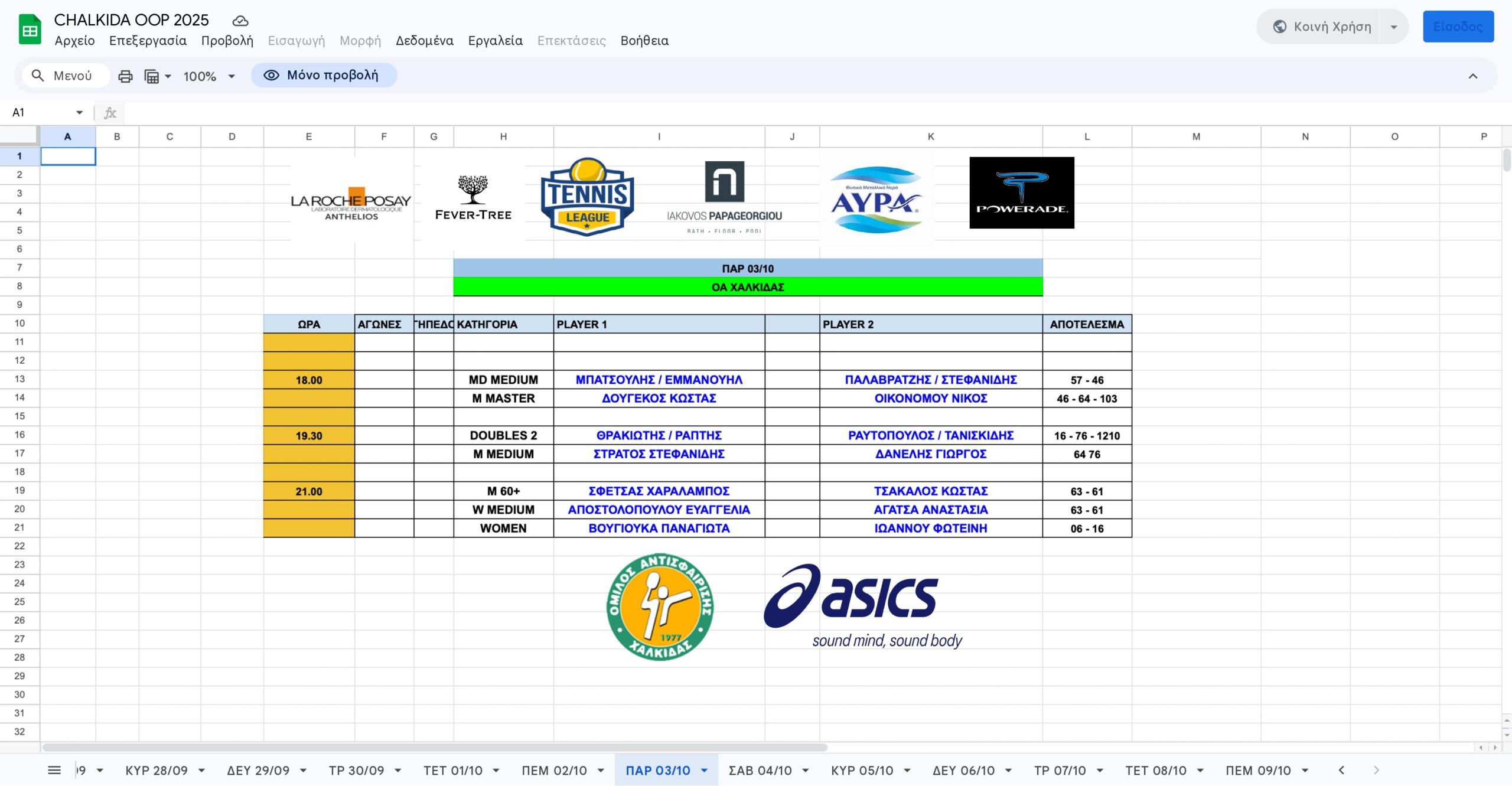
Task: Open the Δεδομένα menu
Action: pyautogui.click(x=424, y=41)
